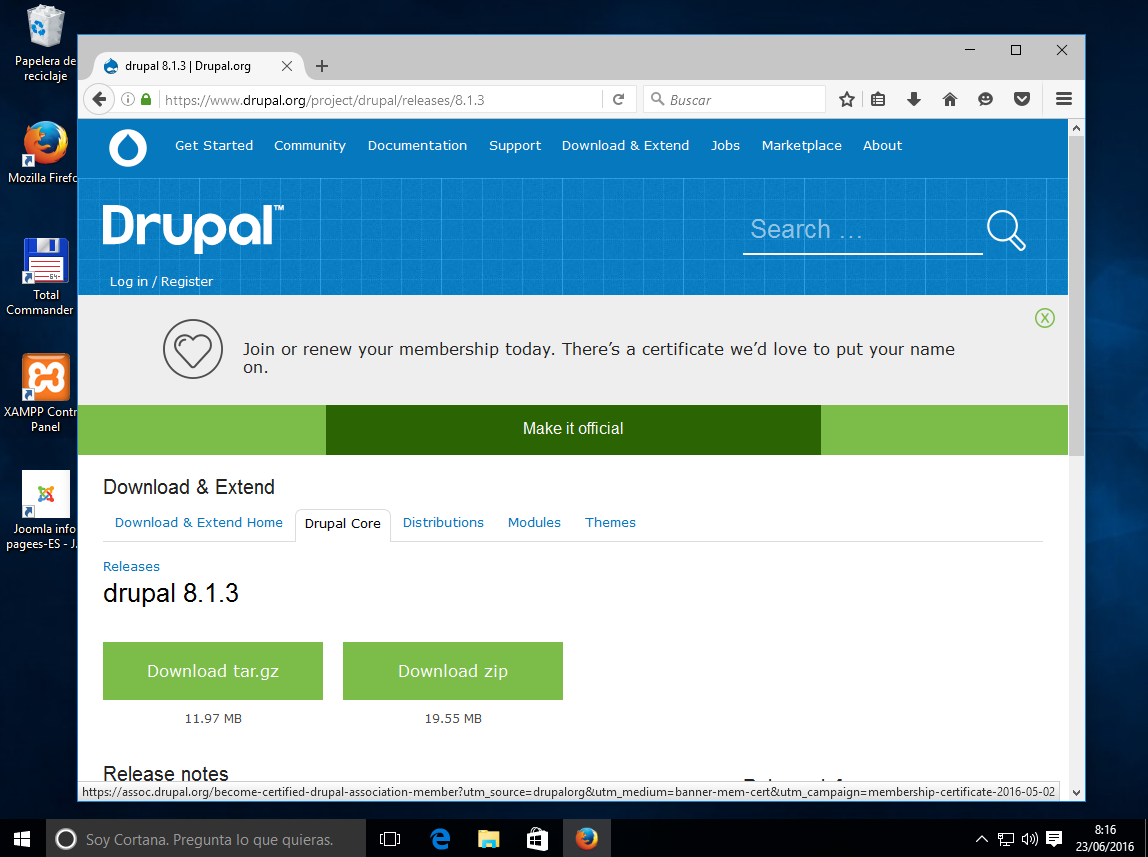Viewport: 1148px width, 857px height.
Task: Focus the Drupal Search input field
Action: [x=862, y=231]
